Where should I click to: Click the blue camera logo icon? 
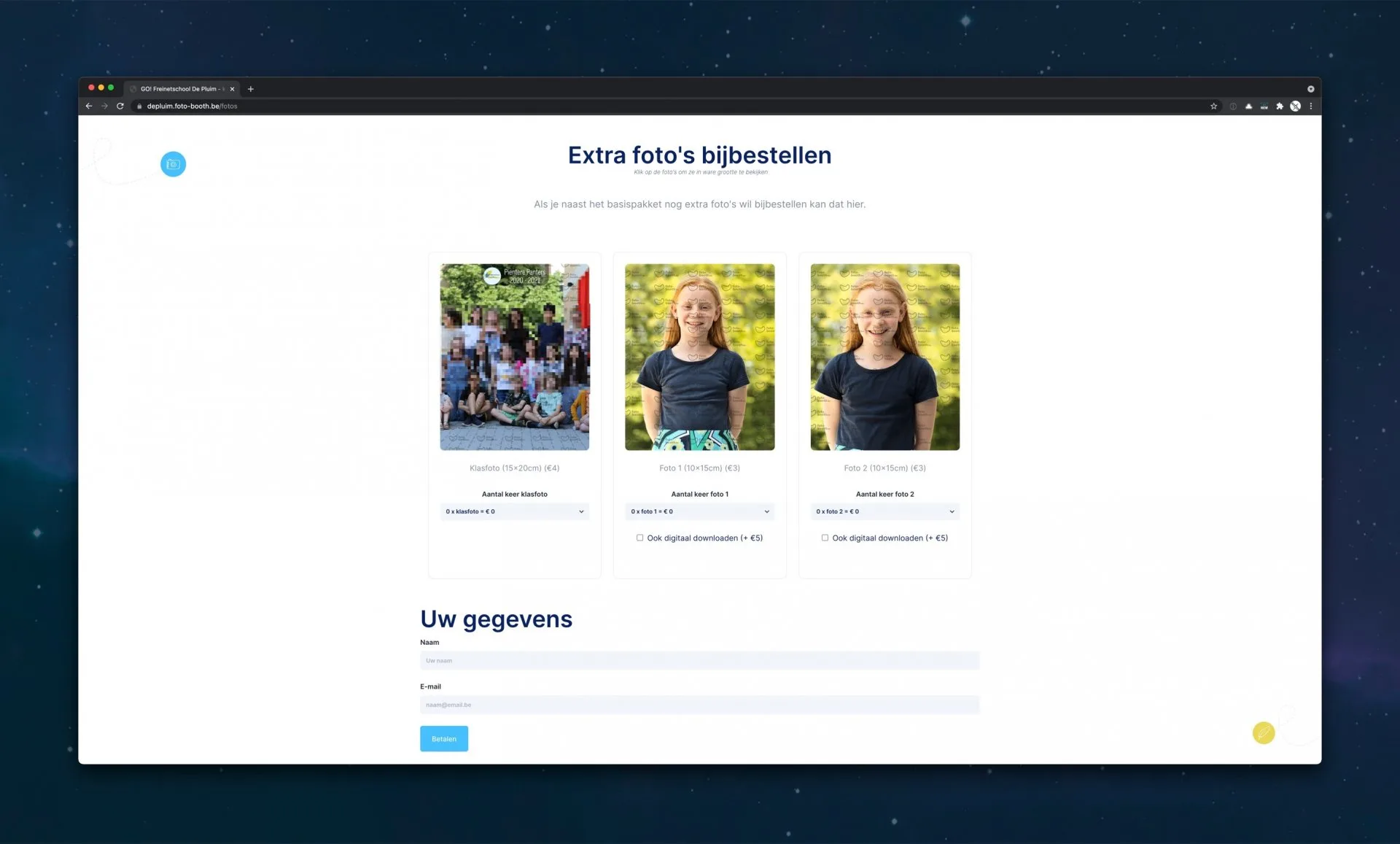pyautogui.click(x=173, y=164)
